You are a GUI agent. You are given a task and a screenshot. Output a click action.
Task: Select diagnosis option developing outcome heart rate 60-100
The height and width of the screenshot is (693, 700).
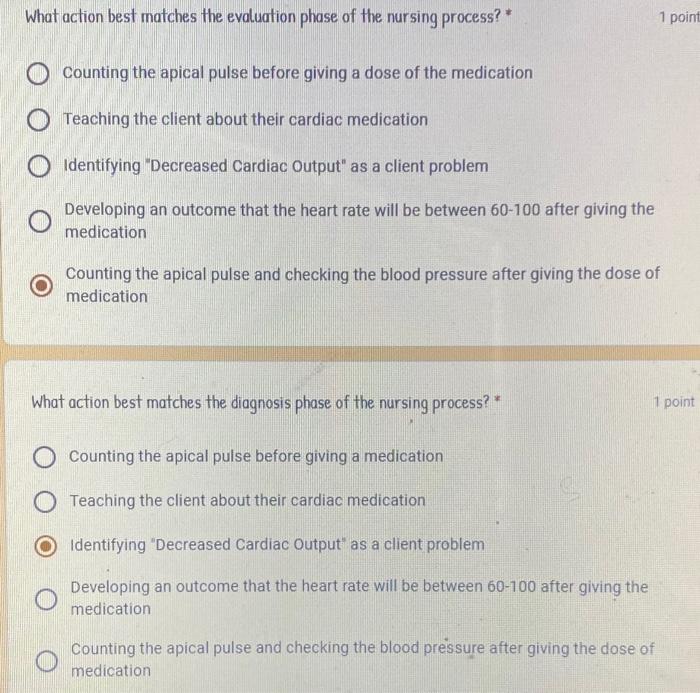coord(46,599)
